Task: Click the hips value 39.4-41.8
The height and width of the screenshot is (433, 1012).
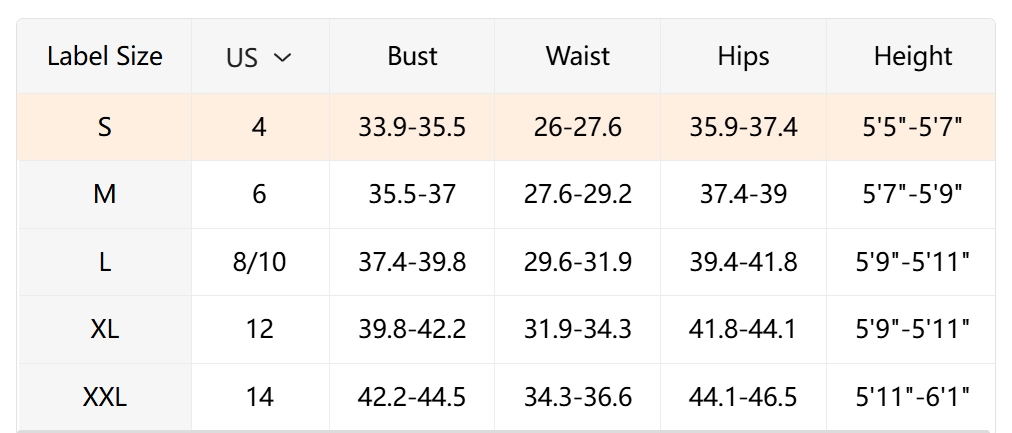Action: (x=743, y=262)
